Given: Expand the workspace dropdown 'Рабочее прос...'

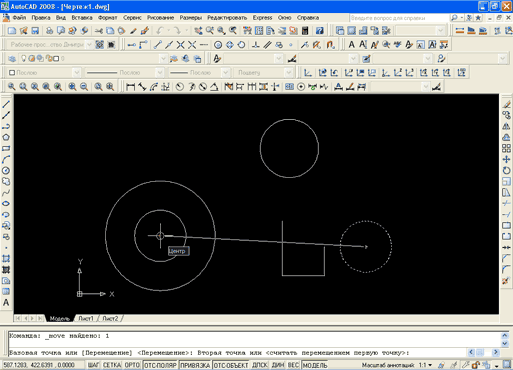Looking at the screenshot, I should pyautogui.click(x=89, y=45).
